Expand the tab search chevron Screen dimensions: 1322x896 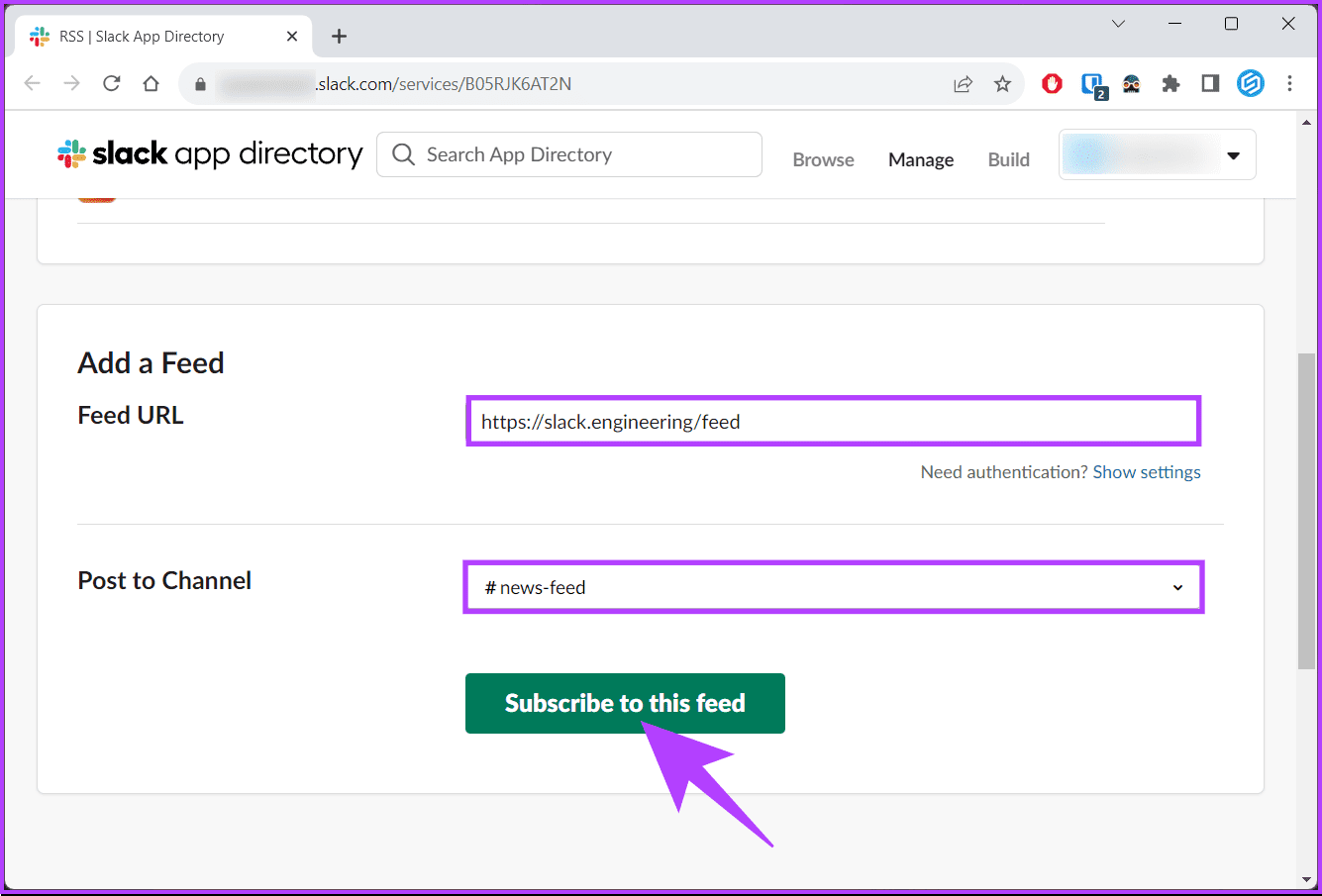pos(1118,24)
